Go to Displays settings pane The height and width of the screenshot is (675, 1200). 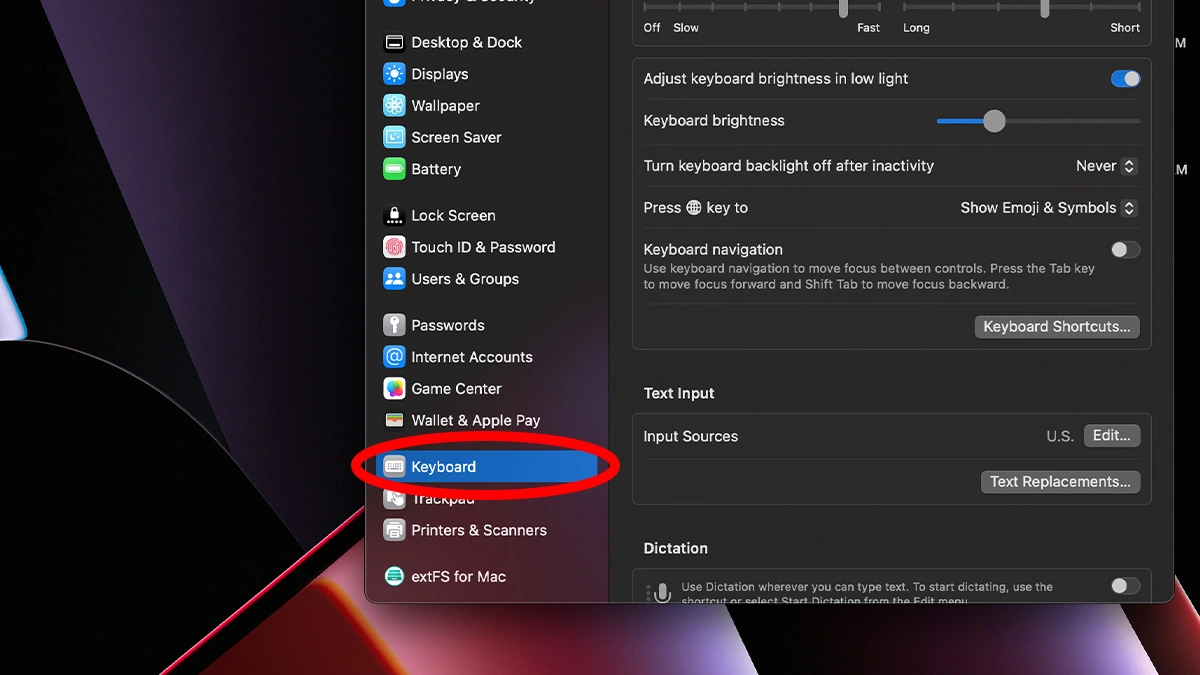(x=440, y=74)
